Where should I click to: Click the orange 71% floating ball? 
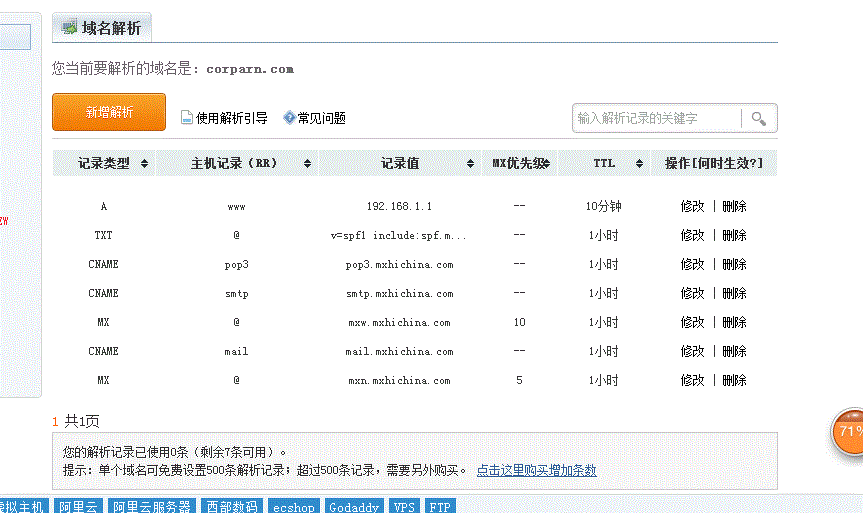pos(848,433)
